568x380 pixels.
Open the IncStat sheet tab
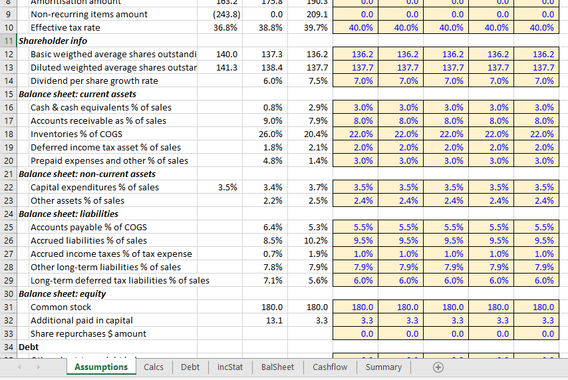click(230, 367)
